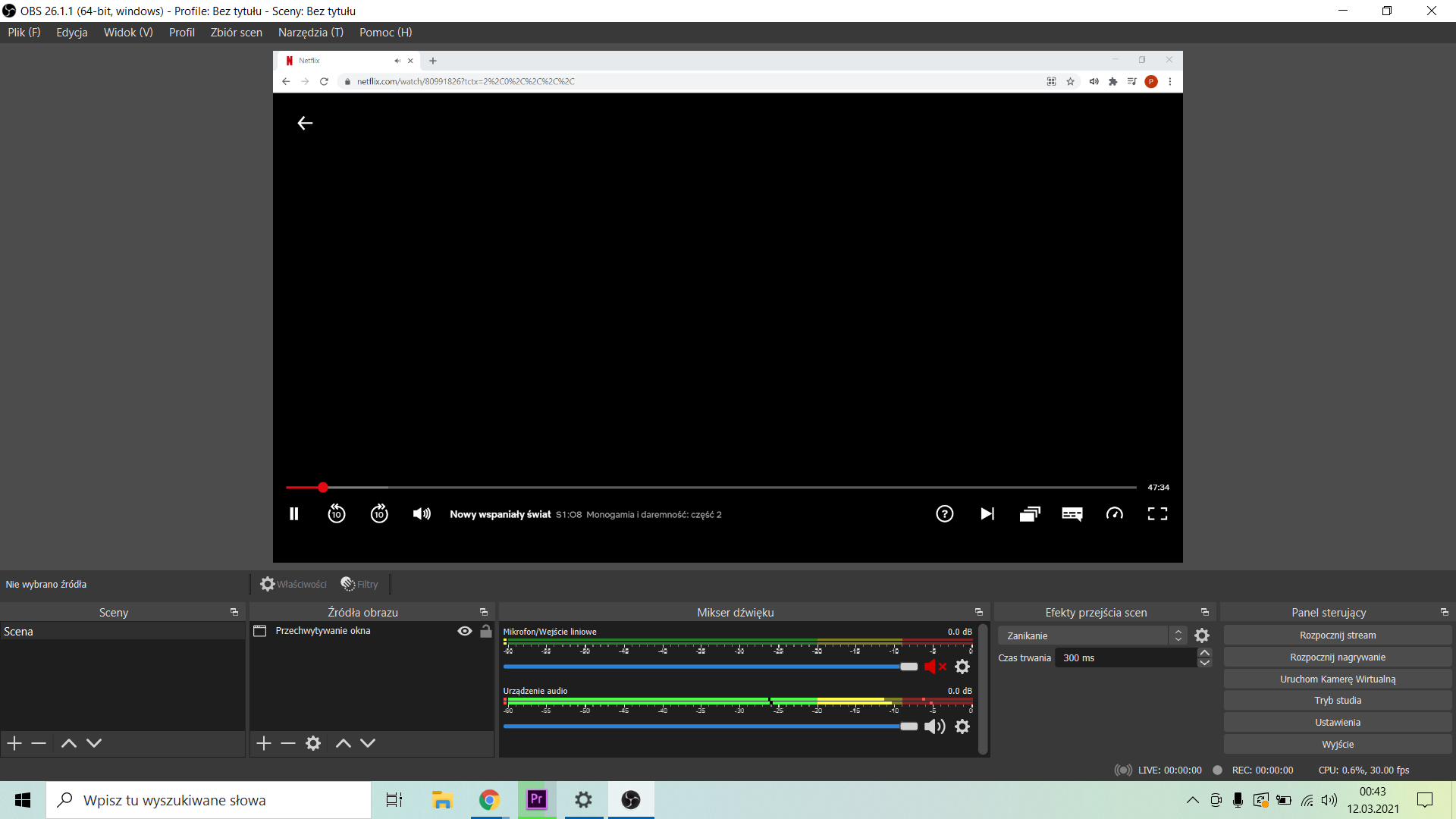Screen dimensions: 1456x819
Task: Click Rozpocznij nagrywanie button
Action: (1338, 657)
